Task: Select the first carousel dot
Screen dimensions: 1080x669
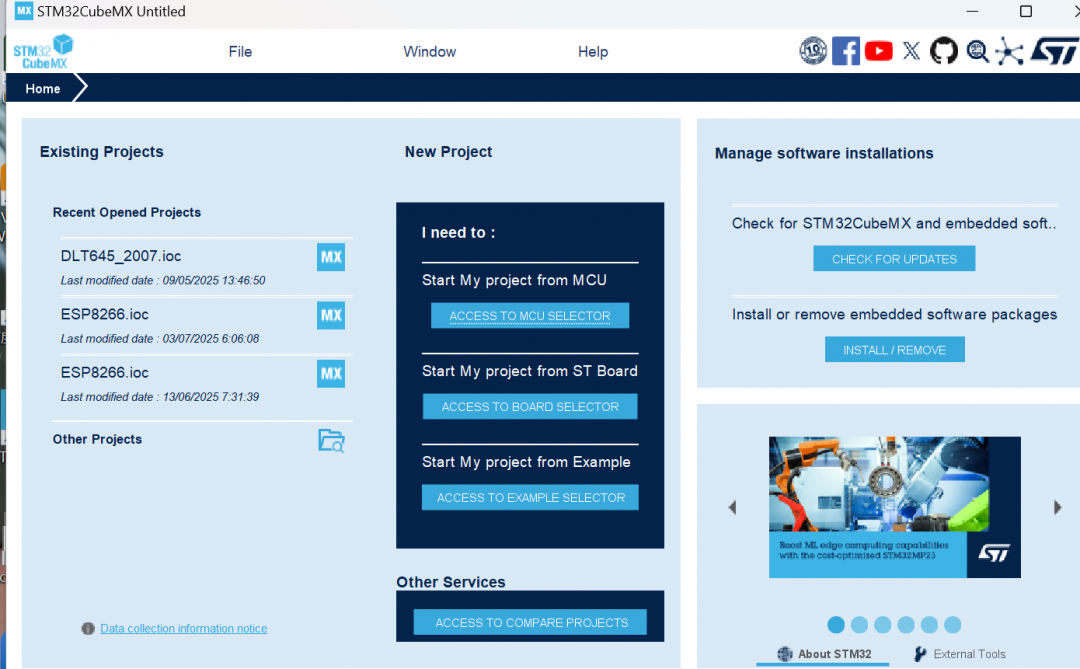Action: (836, 625)
